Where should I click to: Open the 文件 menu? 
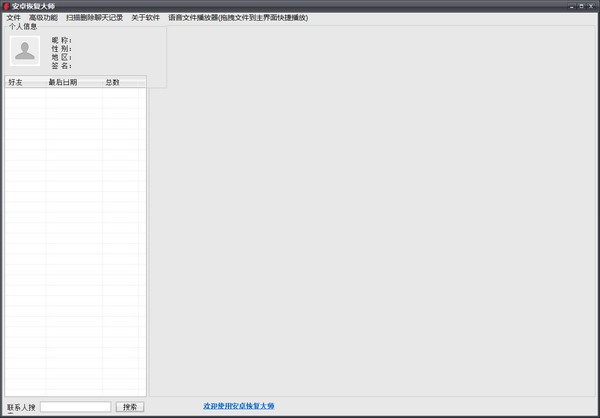pyautogui.click(x=13, y=17)
